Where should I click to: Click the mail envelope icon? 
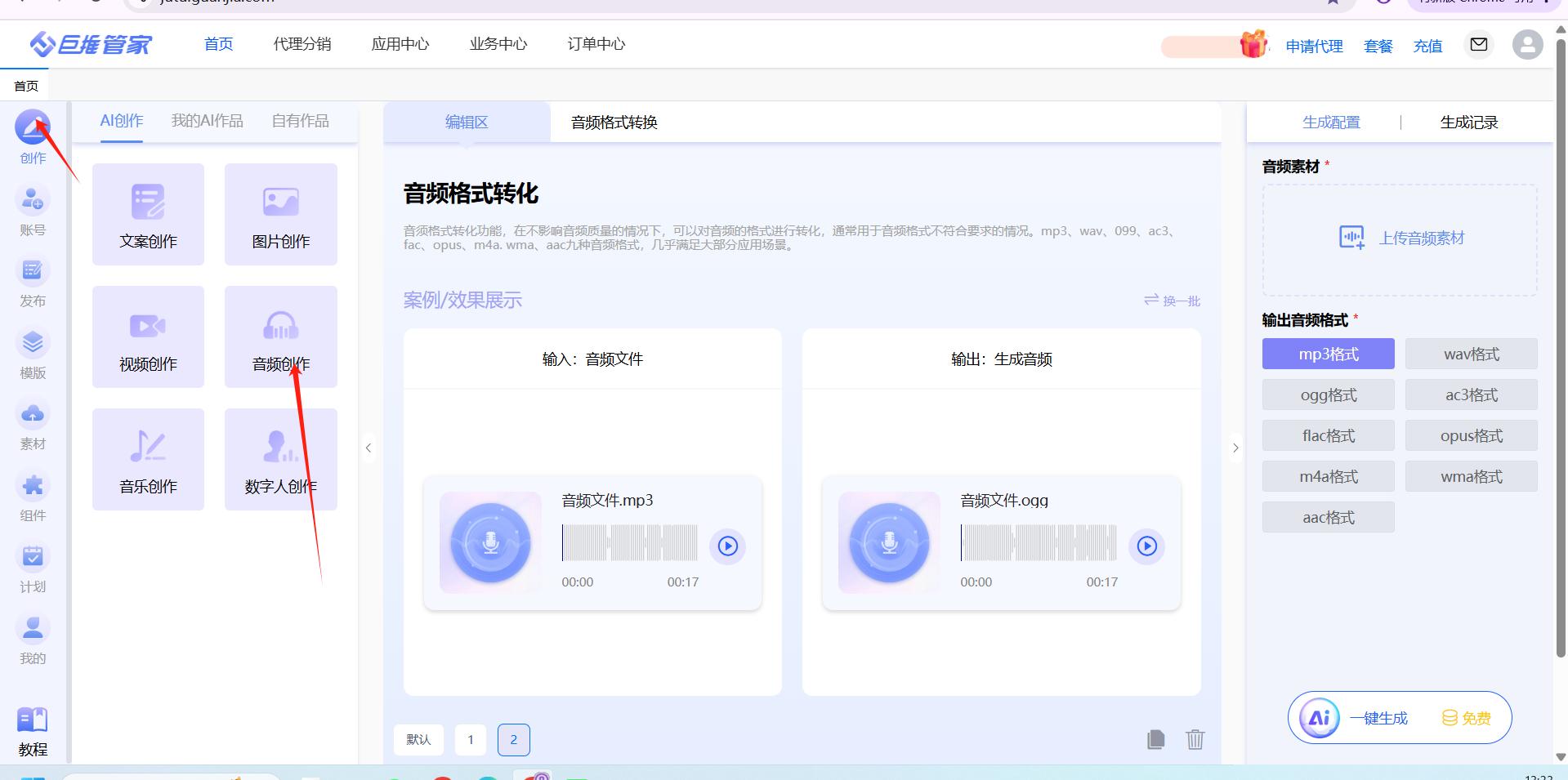(1478, 45)
